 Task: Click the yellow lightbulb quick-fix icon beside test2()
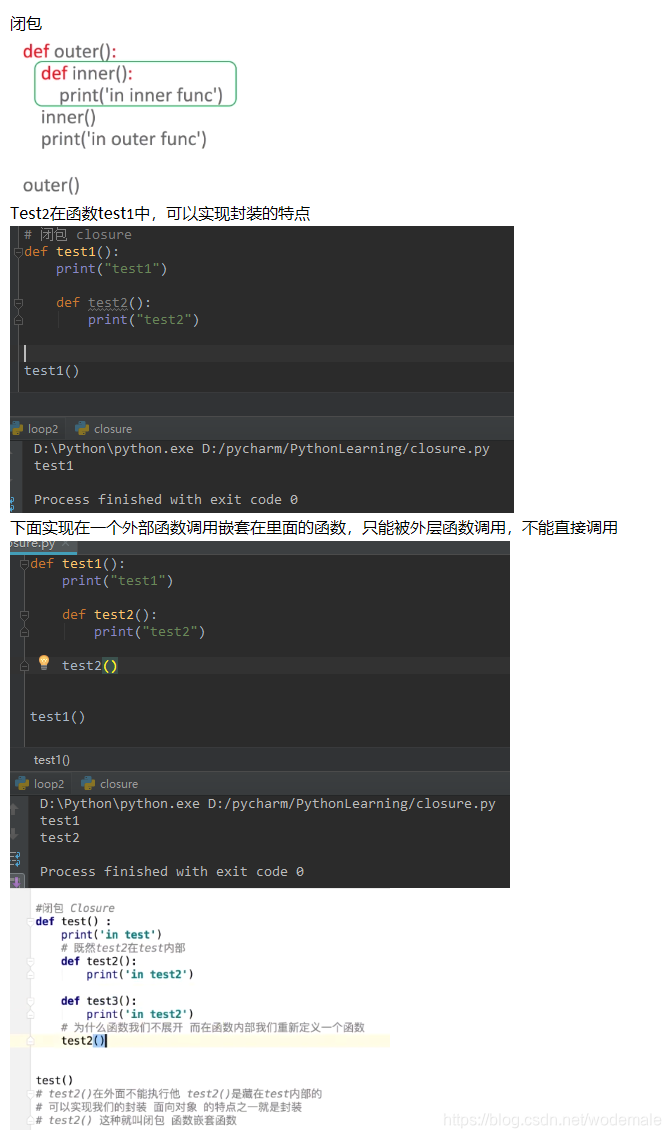point(44,662)
